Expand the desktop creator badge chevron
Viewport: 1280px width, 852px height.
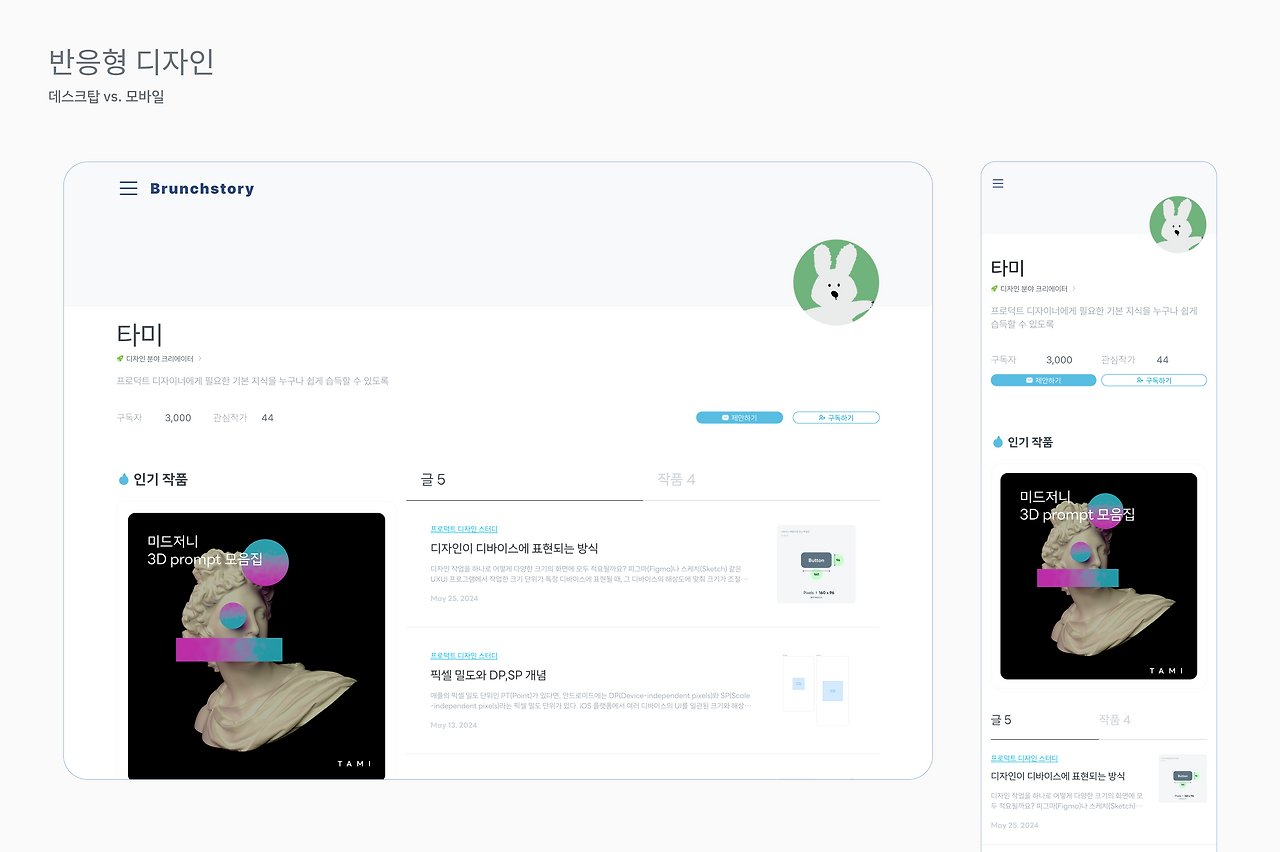click(x=200, y=358)
